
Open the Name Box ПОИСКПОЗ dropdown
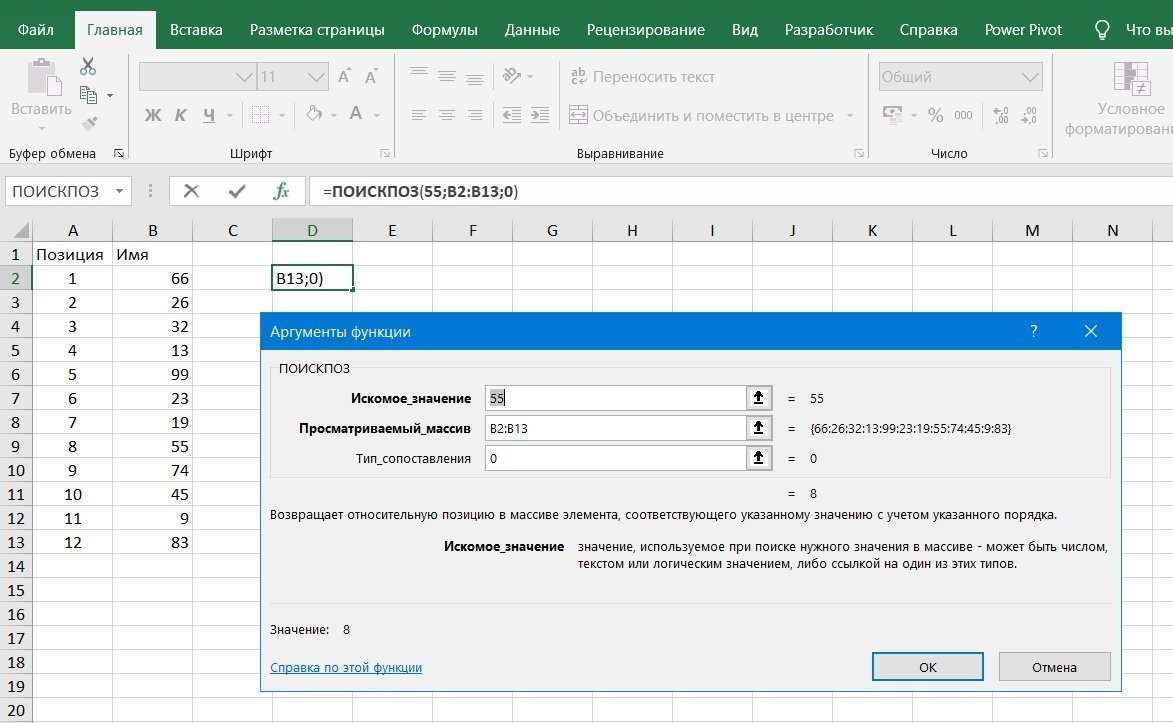[x=120, y=191]
